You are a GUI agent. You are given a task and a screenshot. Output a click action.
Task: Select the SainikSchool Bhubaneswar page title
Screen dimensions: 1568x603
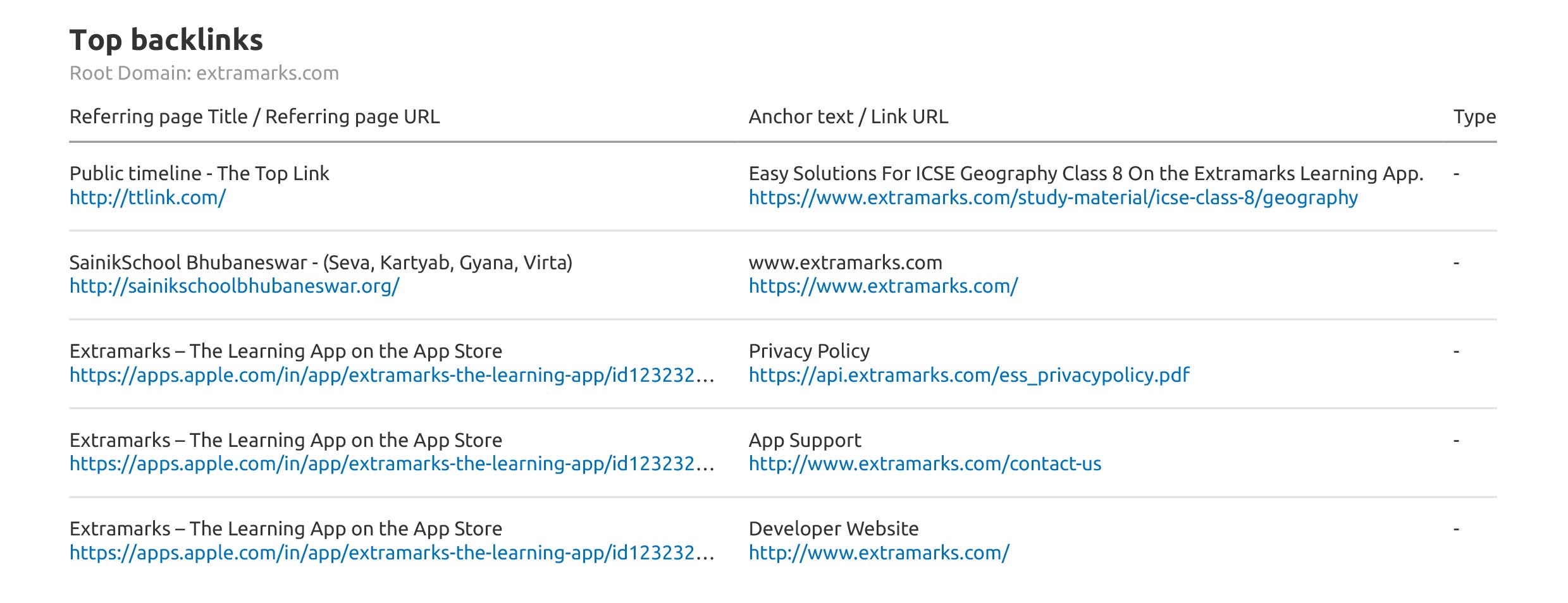click(x=321, y=262)
